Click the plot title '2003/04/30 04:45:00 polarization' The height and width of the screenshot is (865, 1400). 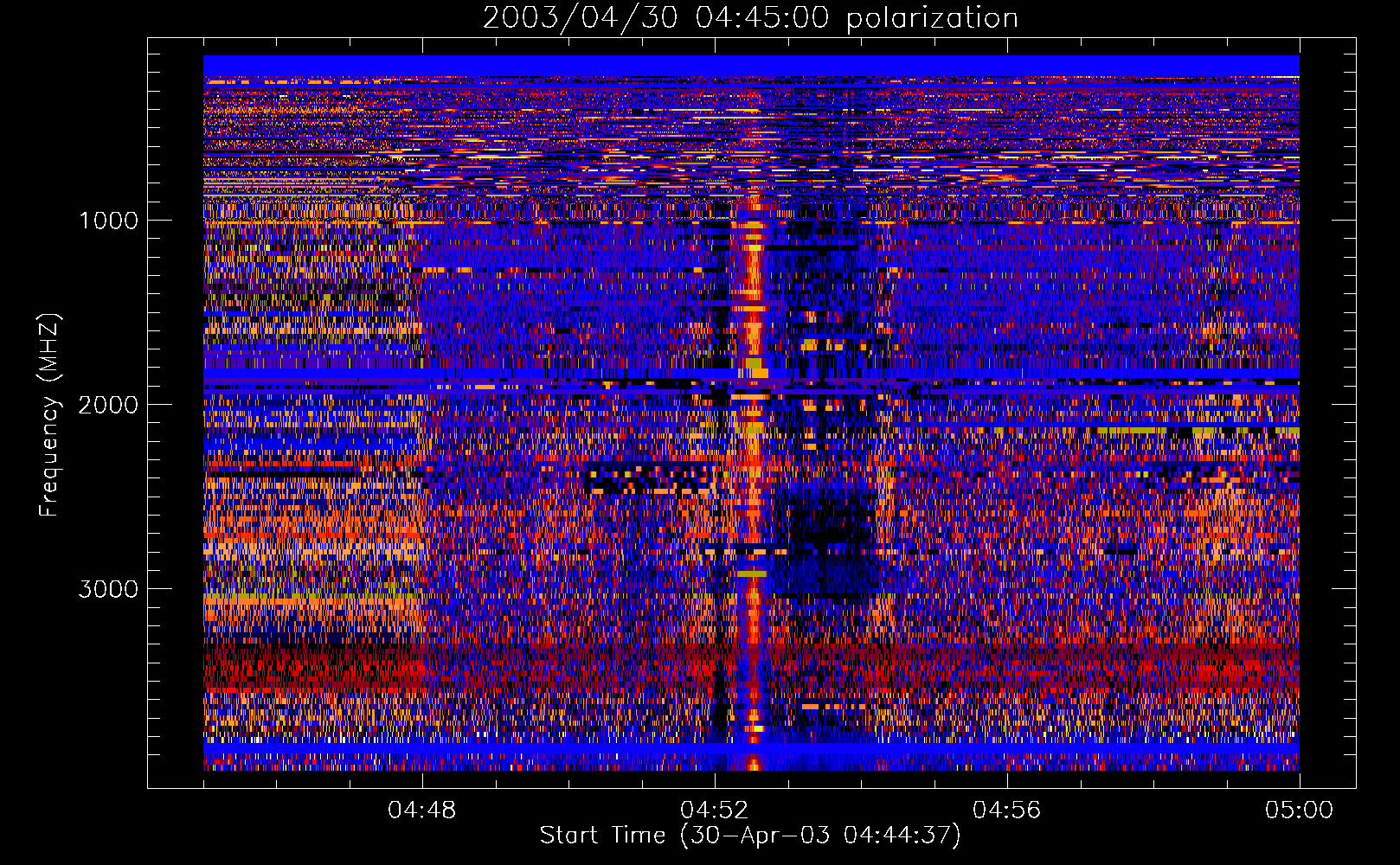coord(750,17)
